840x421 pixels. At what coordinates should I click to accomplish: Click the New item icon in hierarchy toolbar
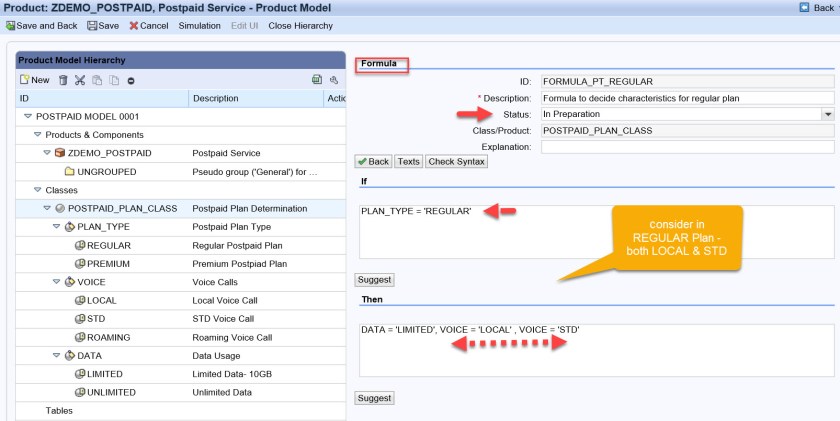(x=34, y=80)
